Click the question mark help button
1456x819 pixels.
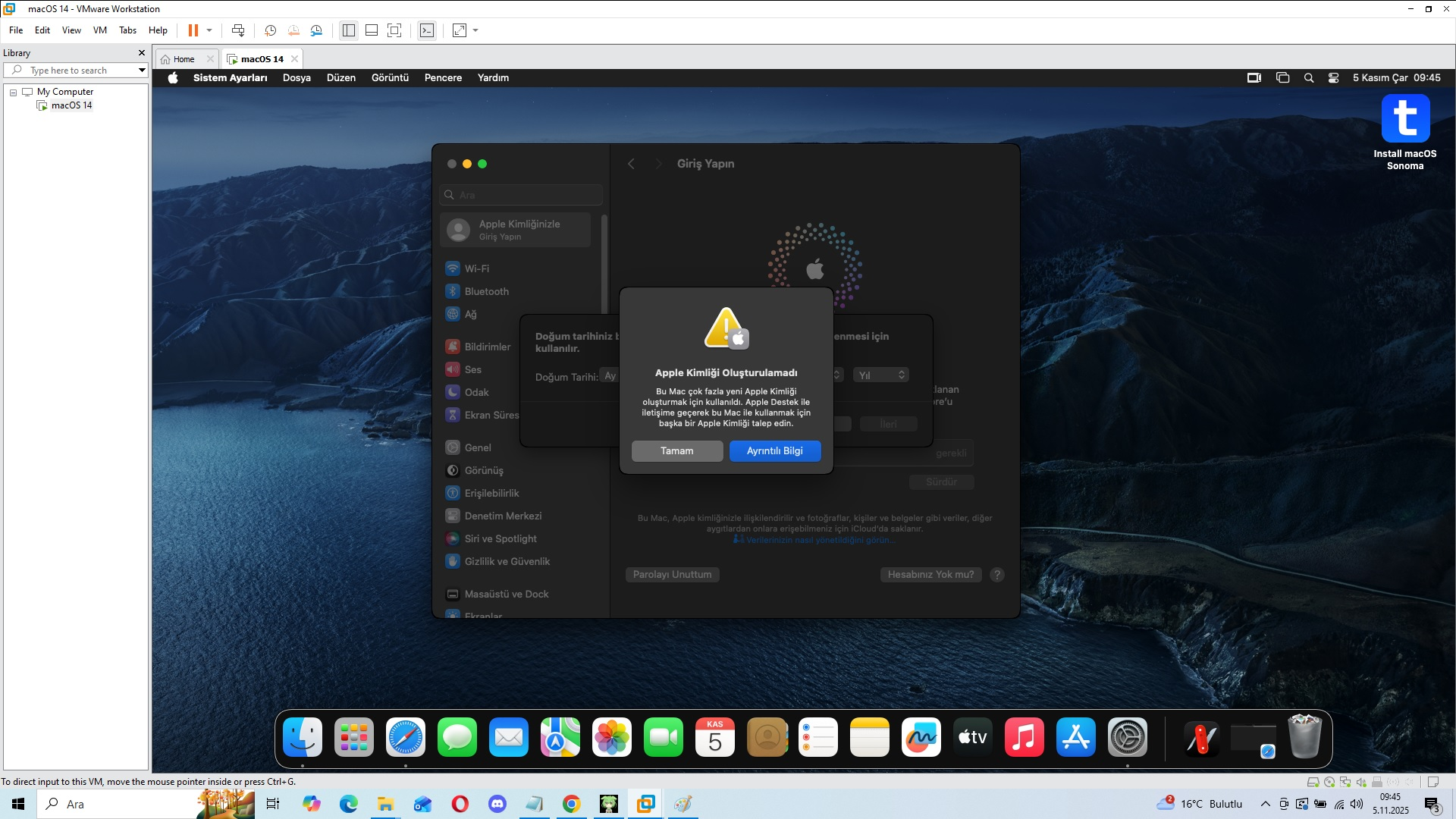click(x=997, y=575)
